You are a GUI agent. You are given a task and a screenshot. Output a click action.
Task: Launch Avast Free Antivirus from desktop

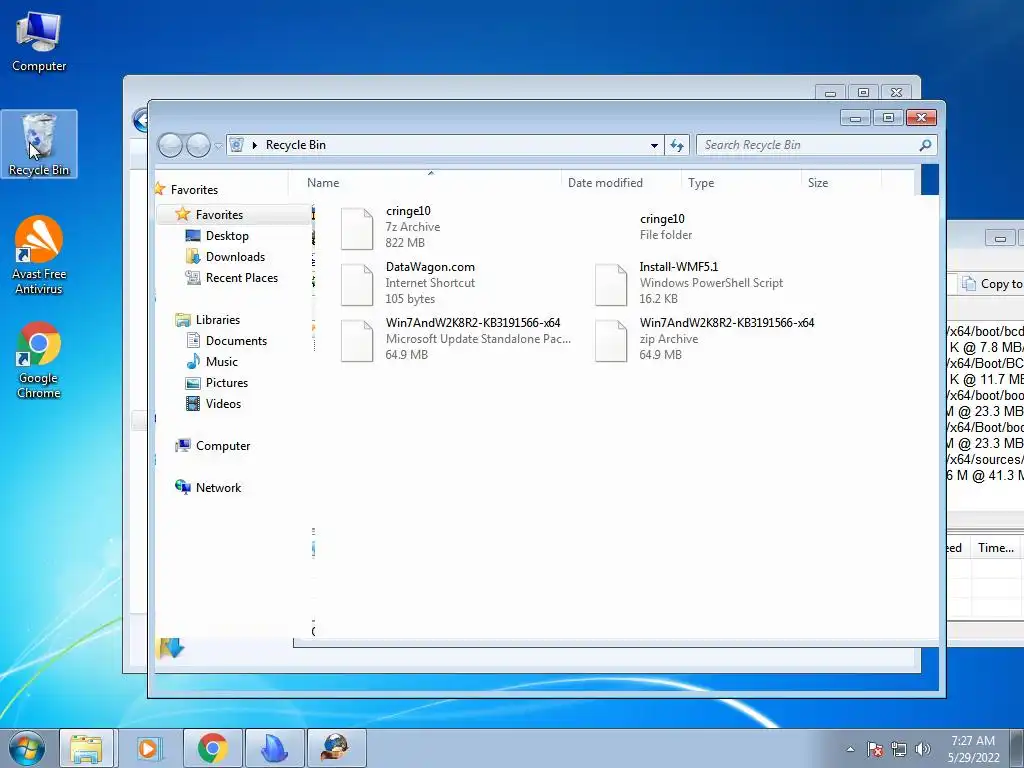click(39, 255)
